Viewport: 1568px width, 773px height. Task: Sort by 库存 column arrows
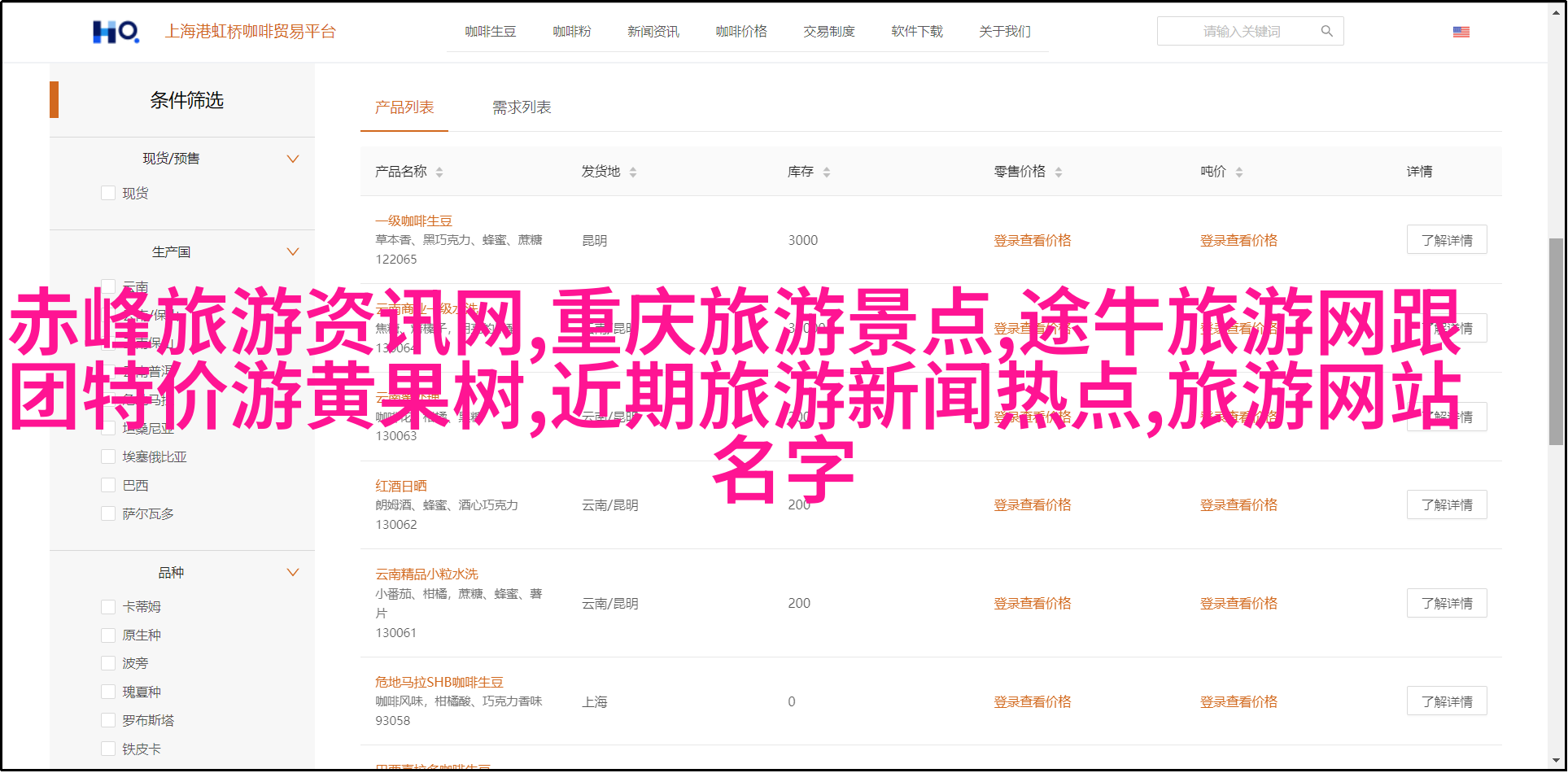tap(827, 172)
